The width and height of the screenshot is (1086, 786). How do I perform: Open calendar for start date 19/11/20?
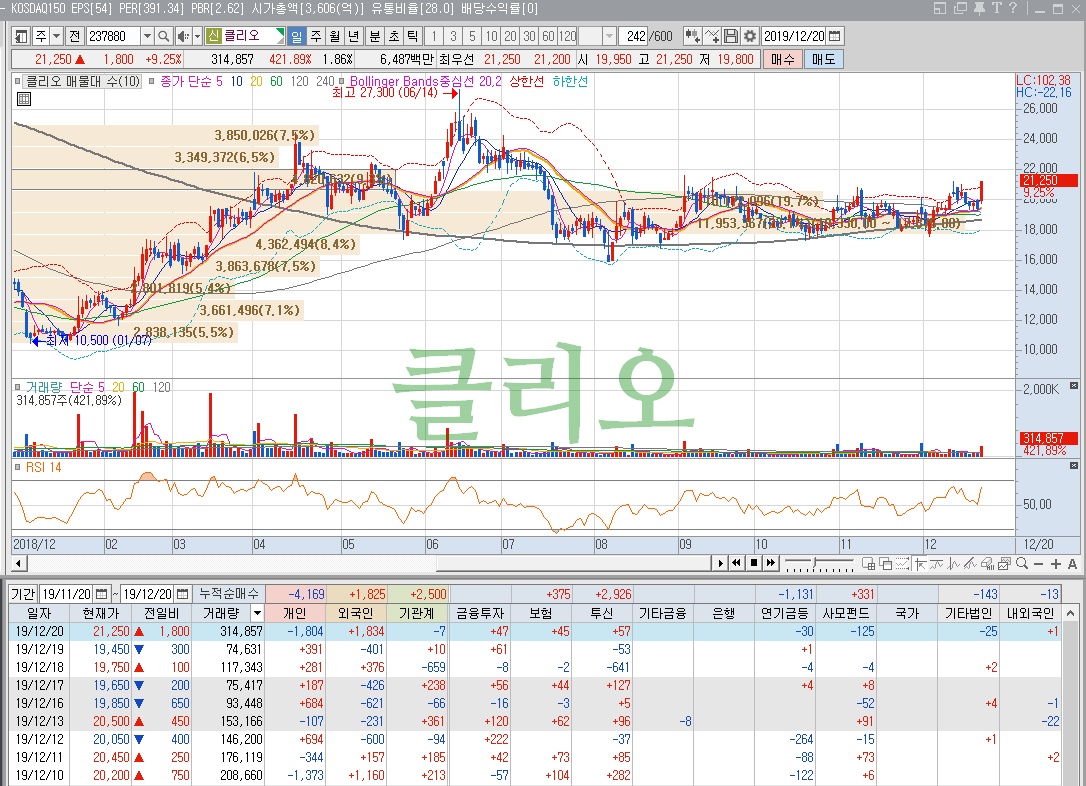click(x=102, y=593)
